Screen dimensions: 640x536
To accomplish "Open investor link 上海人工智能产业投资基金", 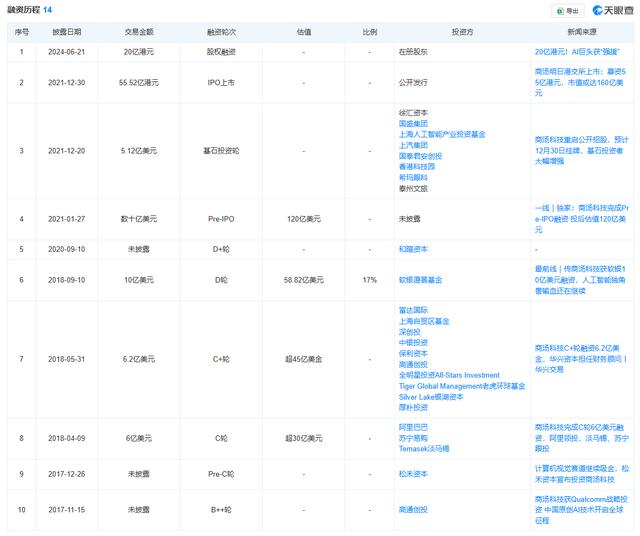I will tap(442, 134).
